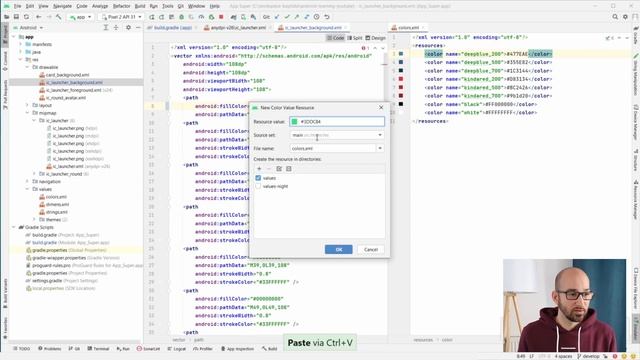Uncheck the values directory checkbox
The image size is (640, 360).
point(258,178)
